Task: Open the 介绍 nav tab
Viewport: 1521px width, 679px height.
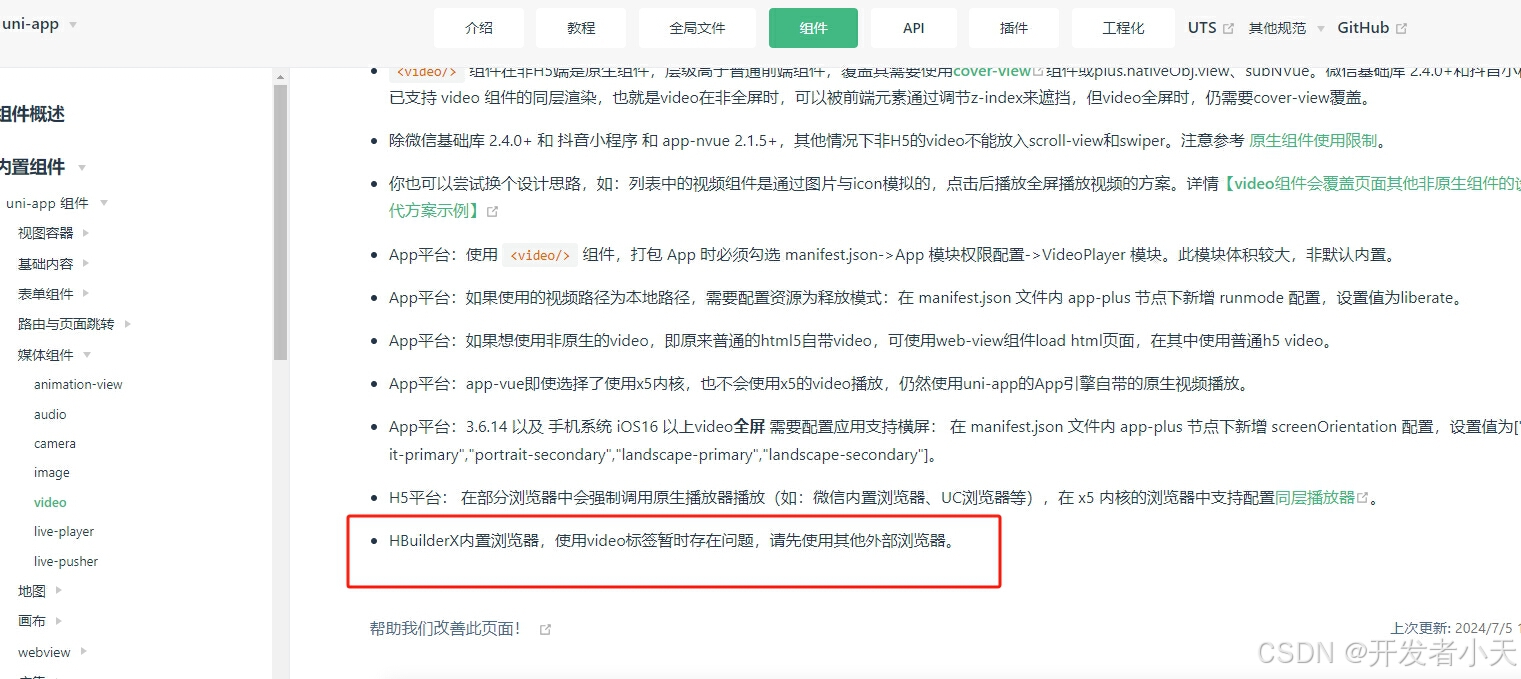Action: point(479,28)
